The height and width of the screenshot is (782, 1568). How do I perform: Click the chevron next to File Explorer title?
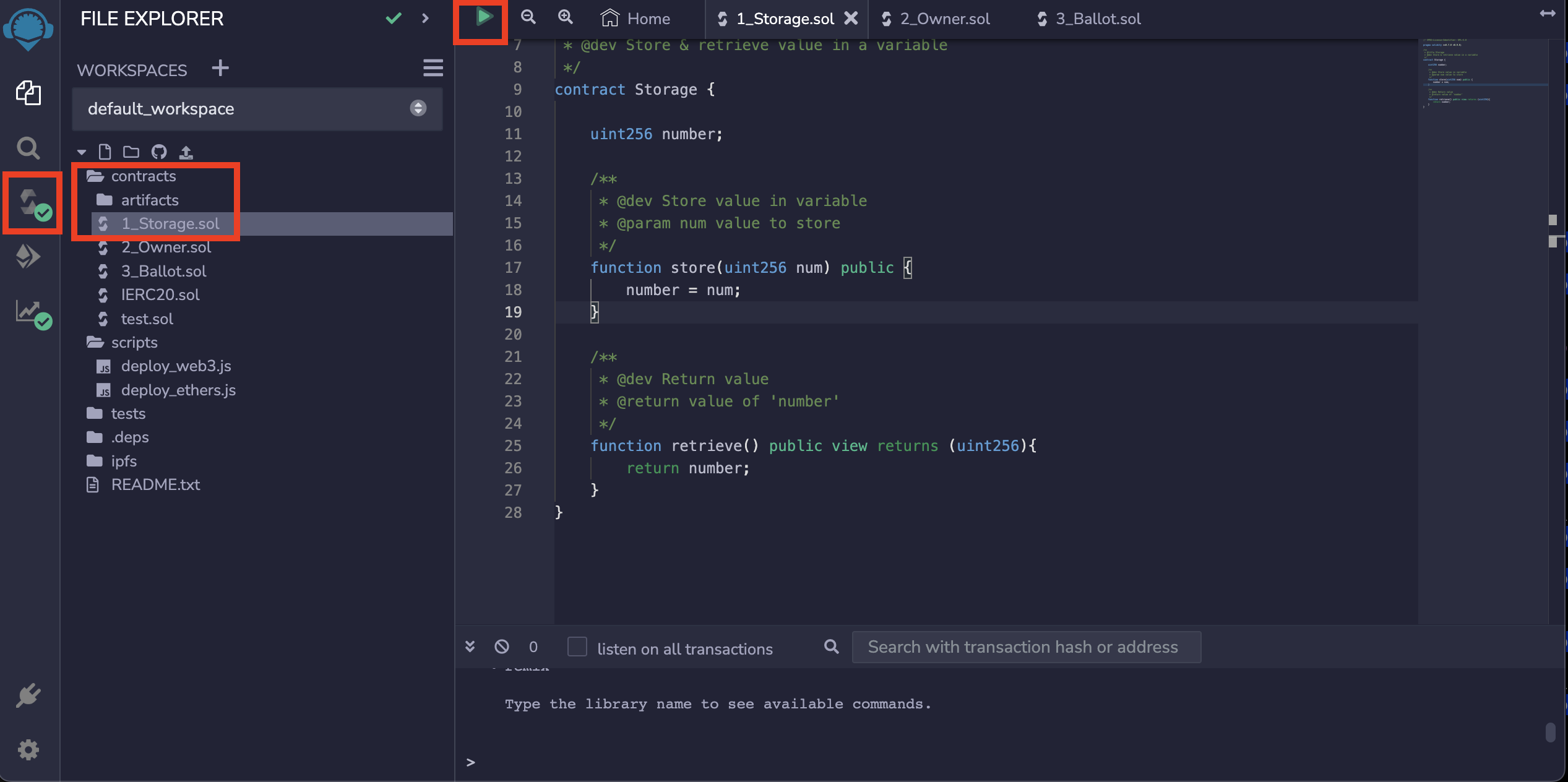[x=426, y=19]
